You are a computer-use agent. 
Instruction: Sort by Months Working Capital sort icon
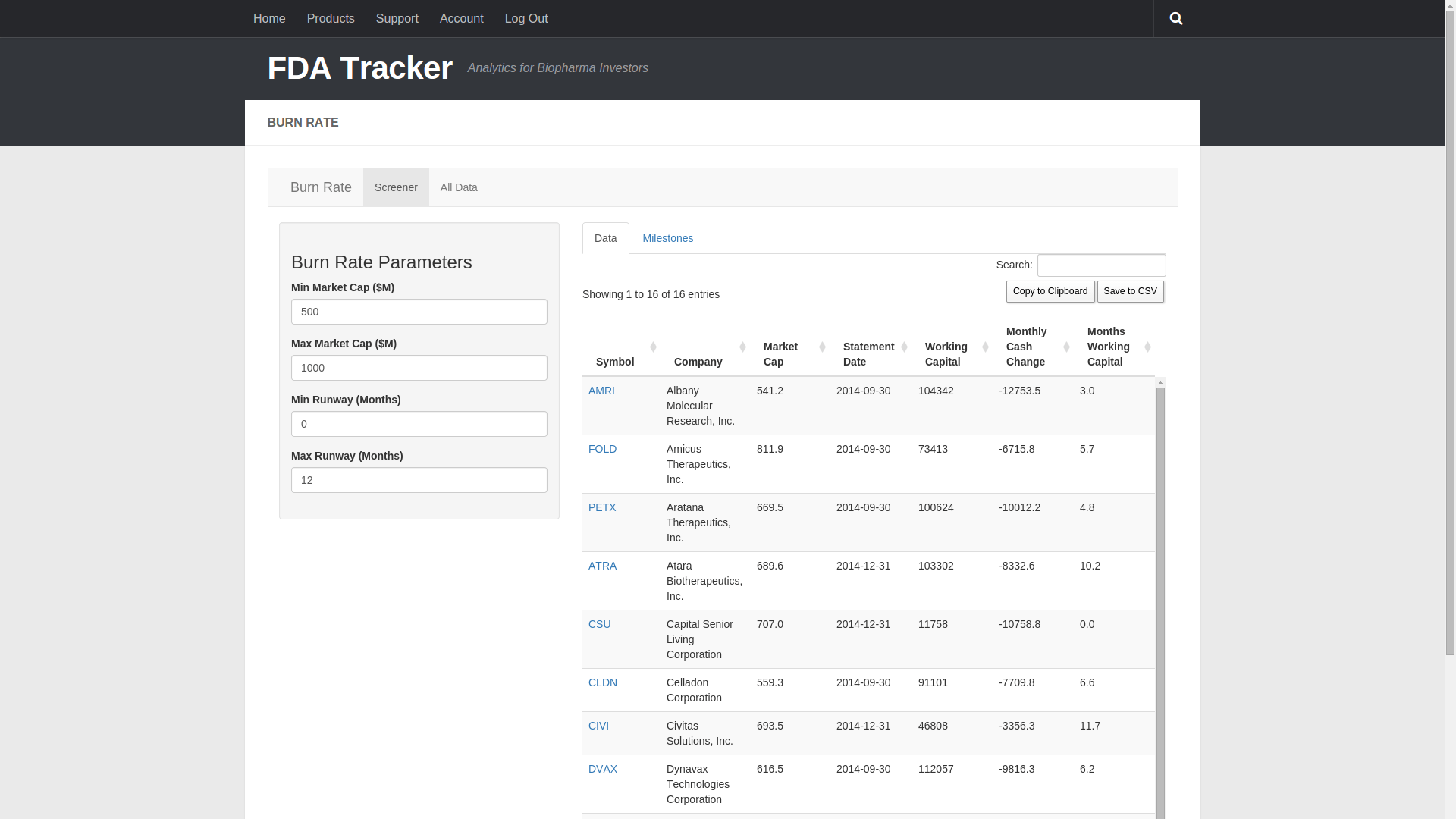[1147, 347]
